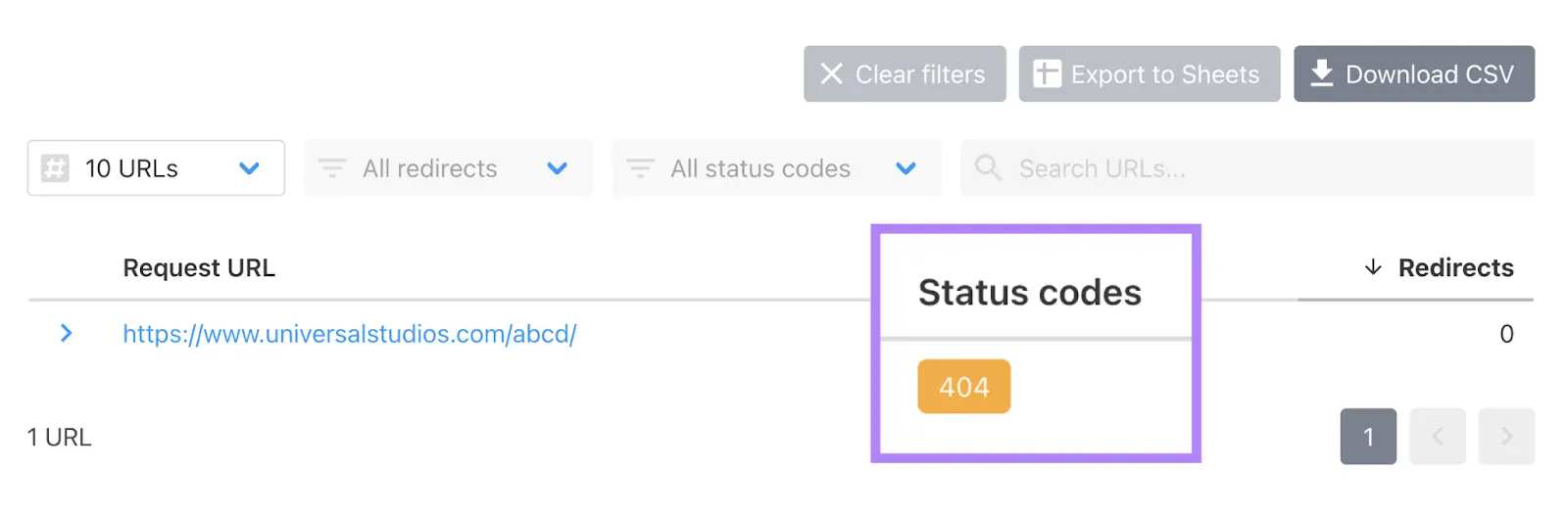Image resolution: width=1568 pixels, height=515 pixels.
Task: Click the Redirects sort arrow icon
Action: coord(1373,267)
